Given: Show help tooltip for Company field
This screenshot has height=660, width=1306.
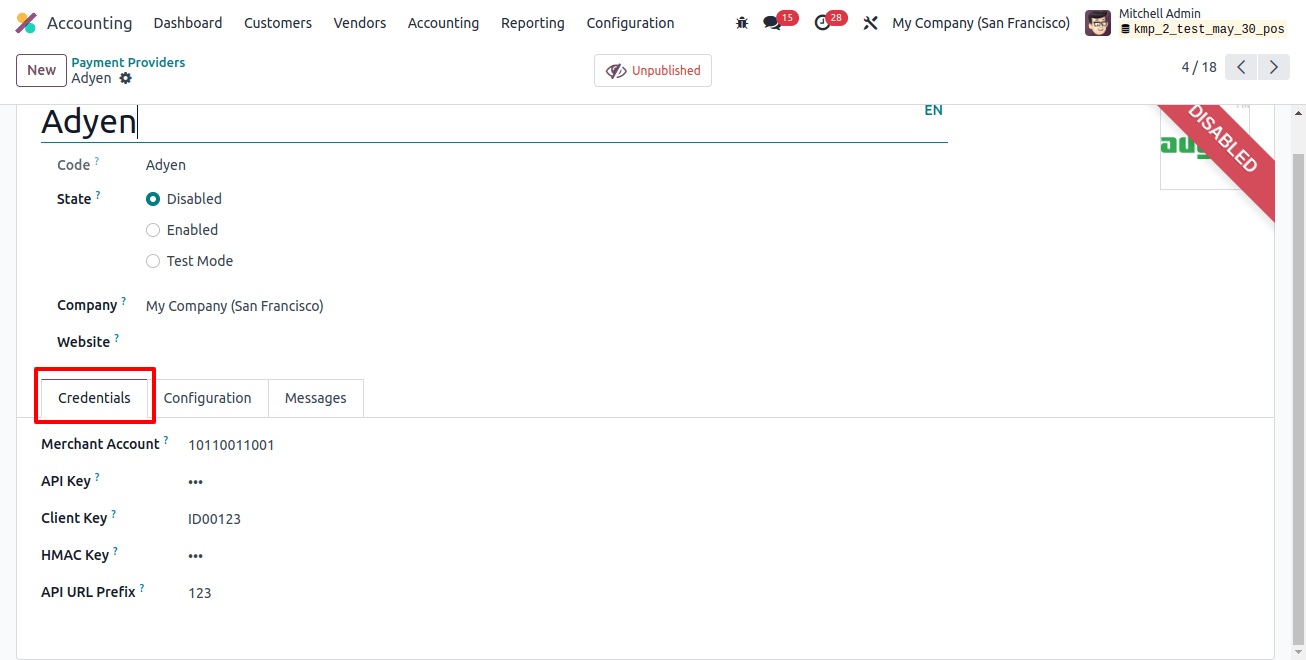Looking at the screenshot, I should pyautogui.click(x=124, y=300).
